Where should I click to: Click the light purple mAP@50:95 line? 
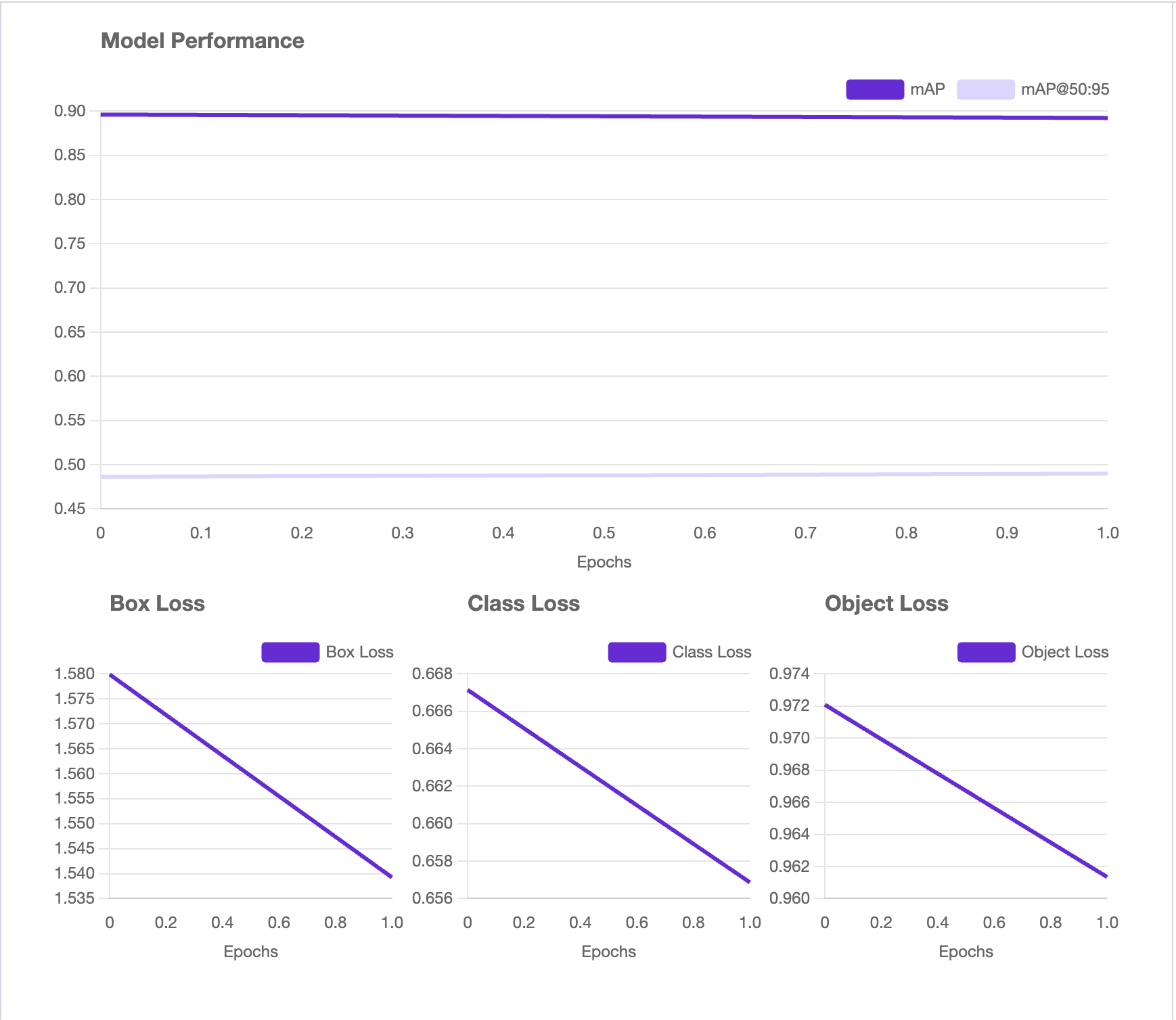point(604,475)
